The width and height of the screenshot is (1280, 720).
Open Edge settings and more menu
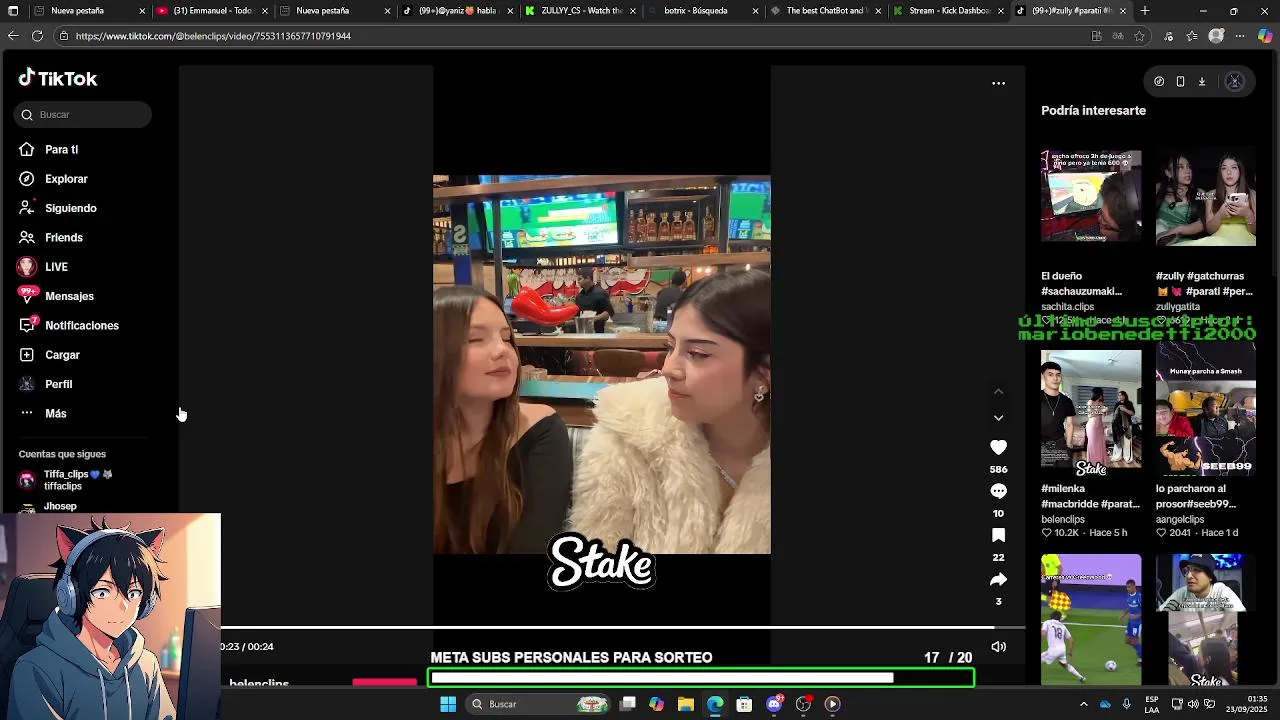tap(1240, 36)
